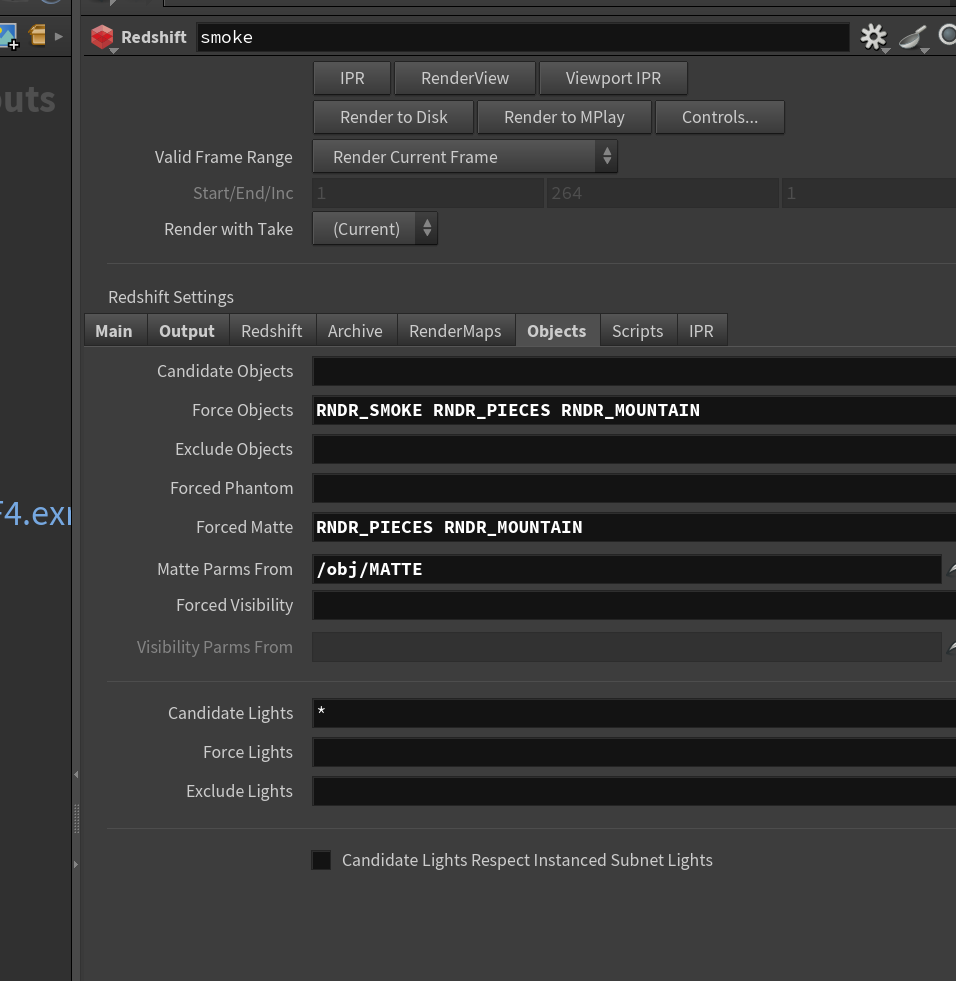The height and width of the screenshot is (981, 956).
Task: Click the Forced Visibility field
Action: (x=634, y=605)
